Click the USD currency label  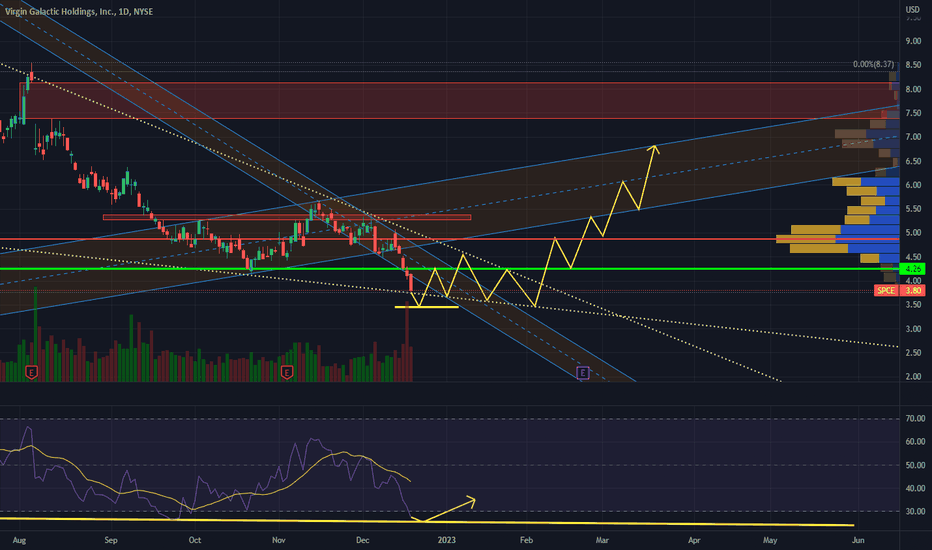tap(912, 10)
